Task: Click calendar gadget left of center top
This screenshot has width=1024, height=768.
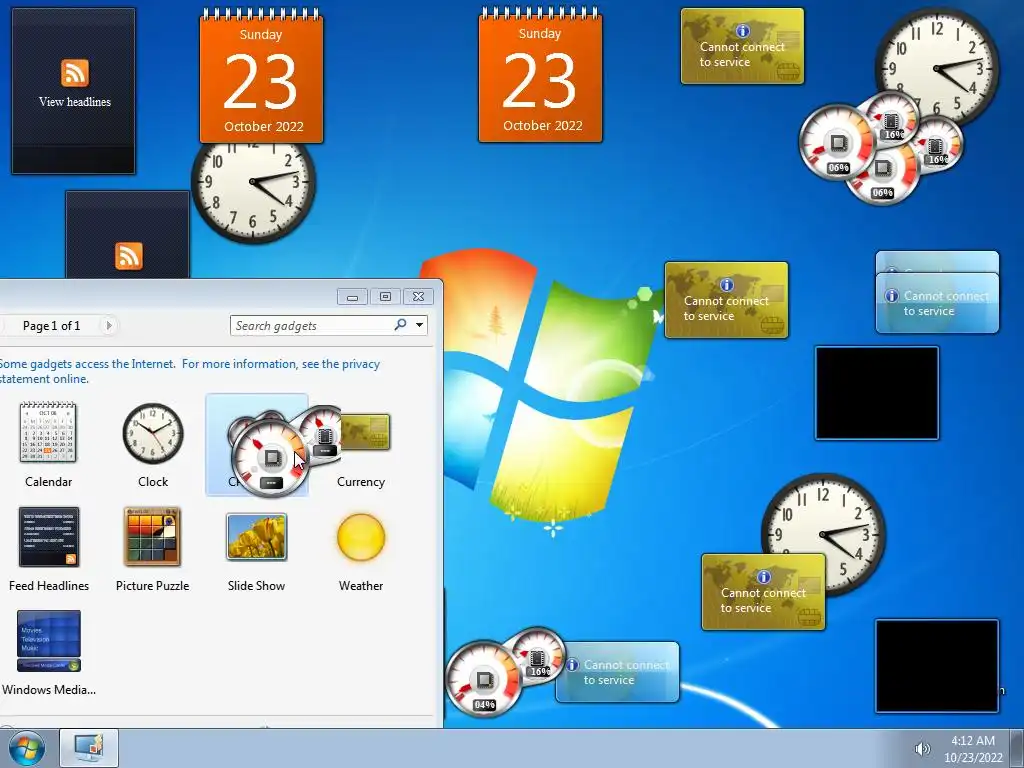Action: tap(261, 76)
